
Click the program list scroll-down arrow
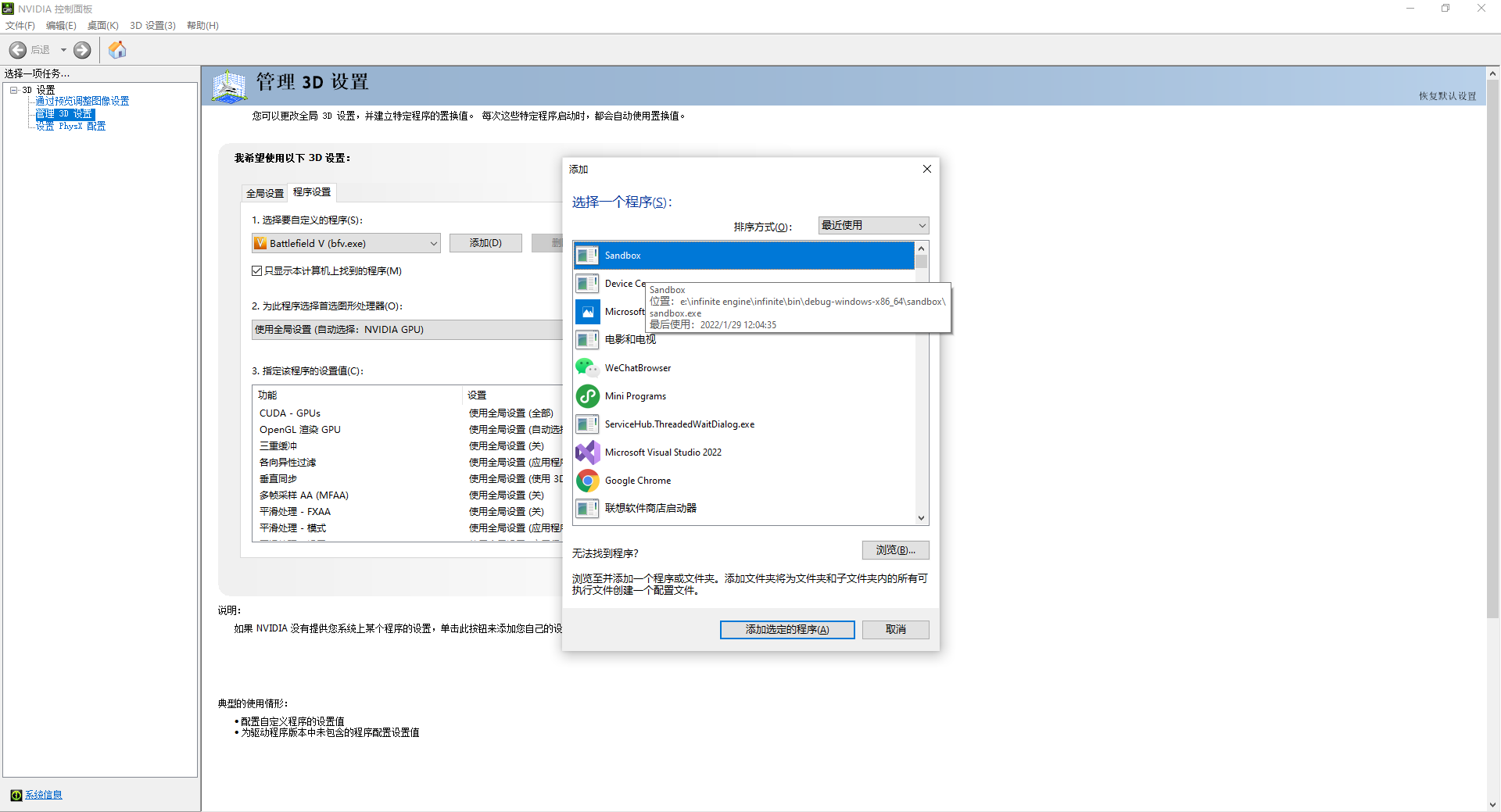[x=922, y=518]
